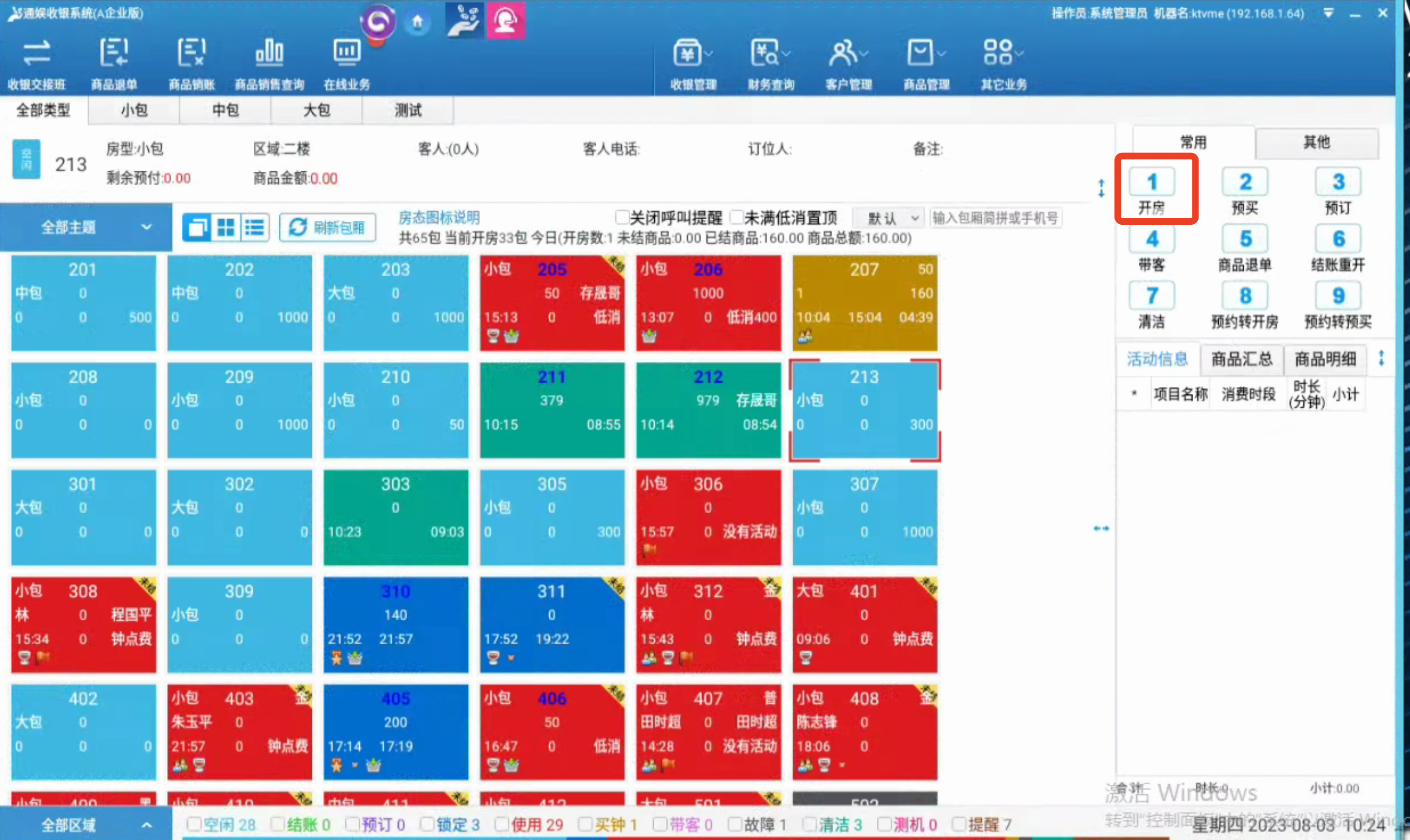Select shortcut 1 开房 open room
This screenshot has height=840, width=1410.
tap(1152, 191)
